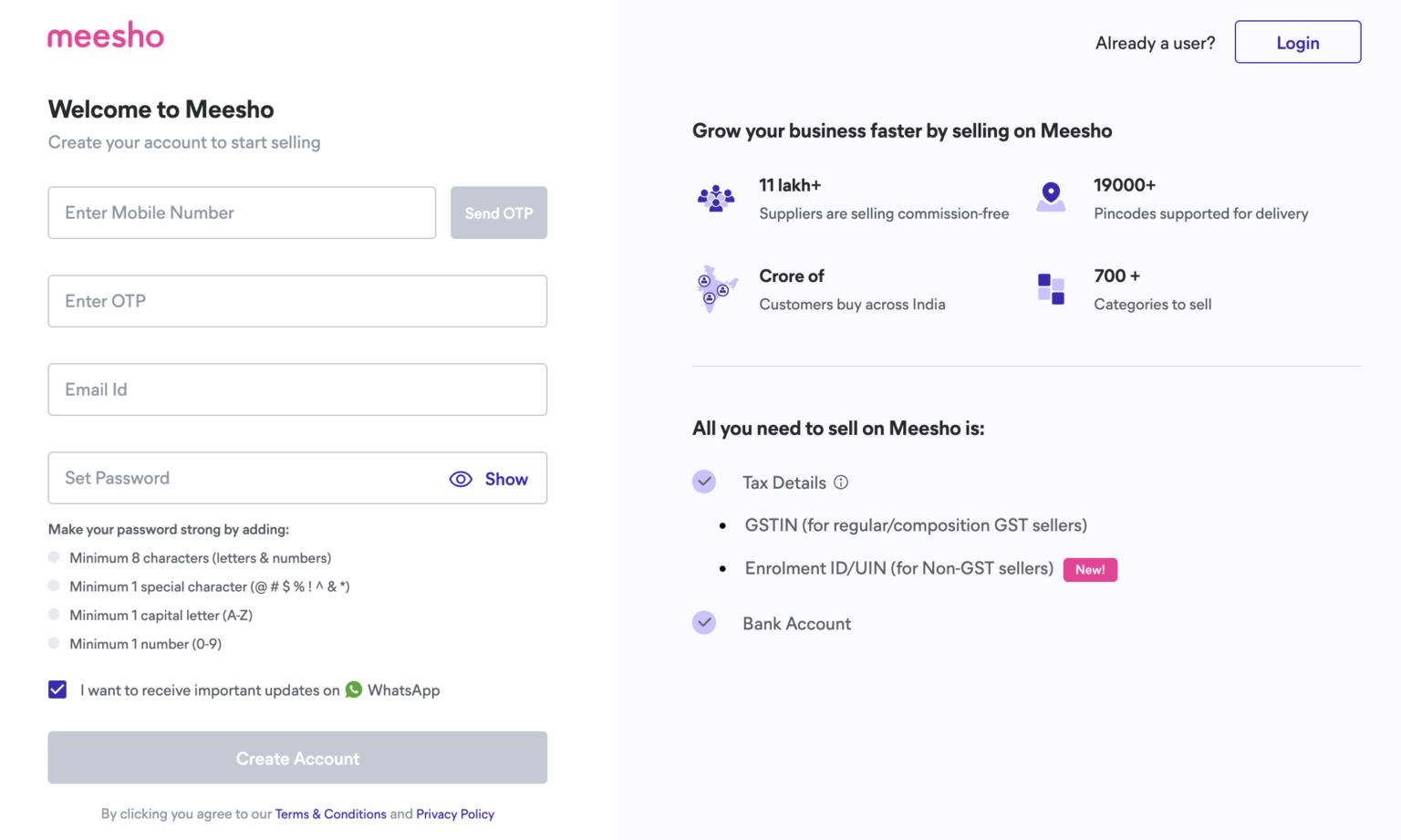Click the Send OTP button
Screen dimensions: 1401x840
(498, 213)
